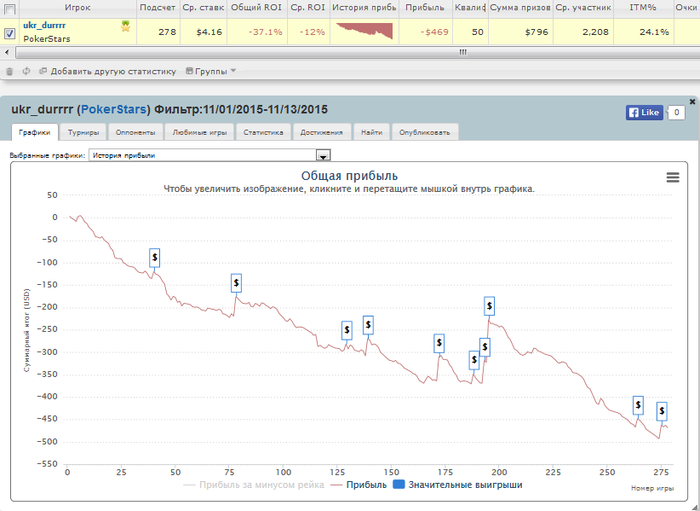
Task: Click the trash delete icon
Action: point(9,71)
